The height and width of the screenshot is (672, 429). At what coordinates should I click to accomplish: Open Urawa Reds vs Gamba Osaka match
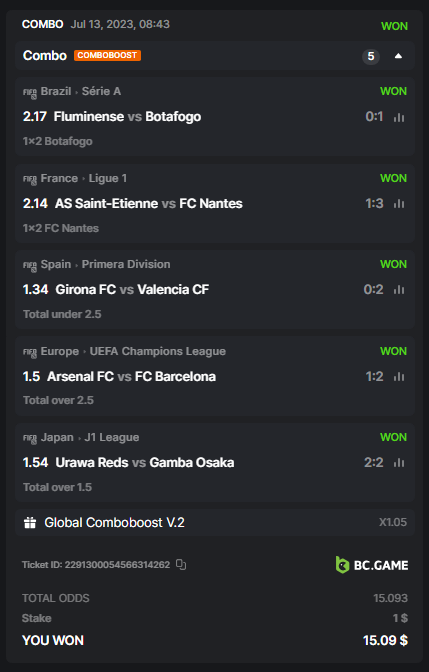(x=144, y=462)
